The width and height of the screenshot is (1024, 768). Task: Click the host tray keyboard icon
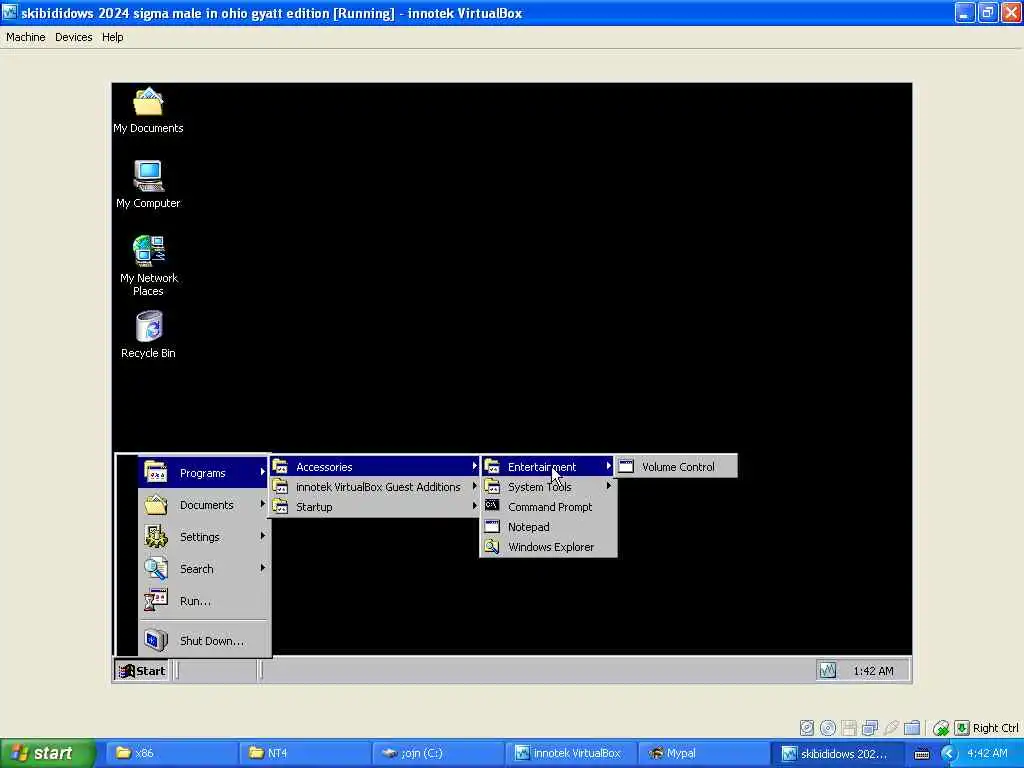click(922, 754)
